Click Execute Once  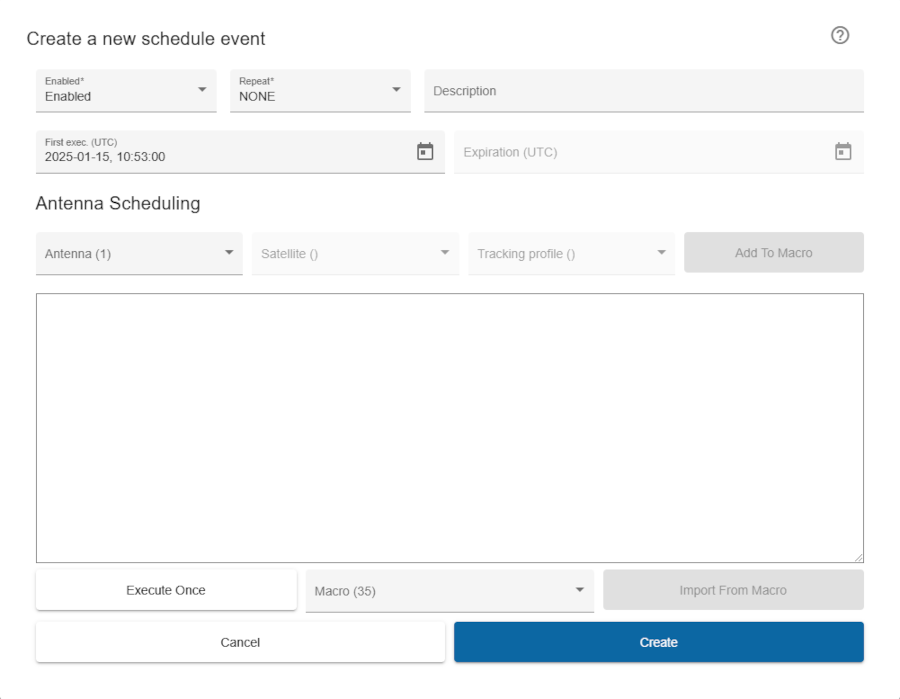click(x=166, y=590)
